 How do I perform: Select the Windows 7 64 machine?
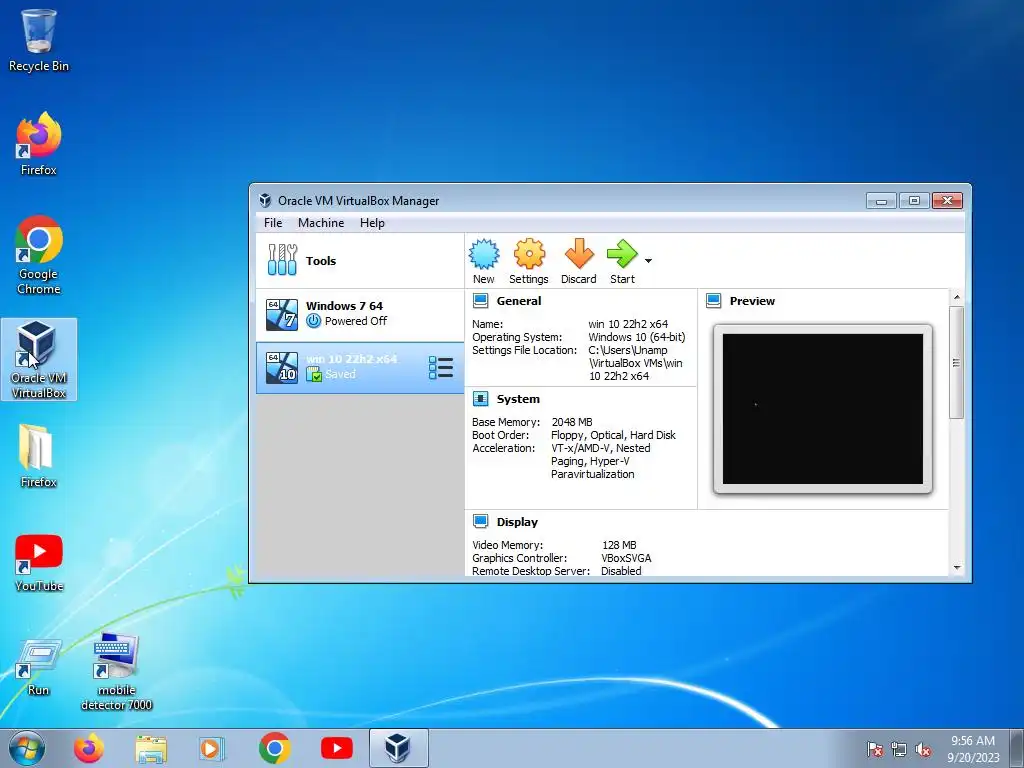360,314
